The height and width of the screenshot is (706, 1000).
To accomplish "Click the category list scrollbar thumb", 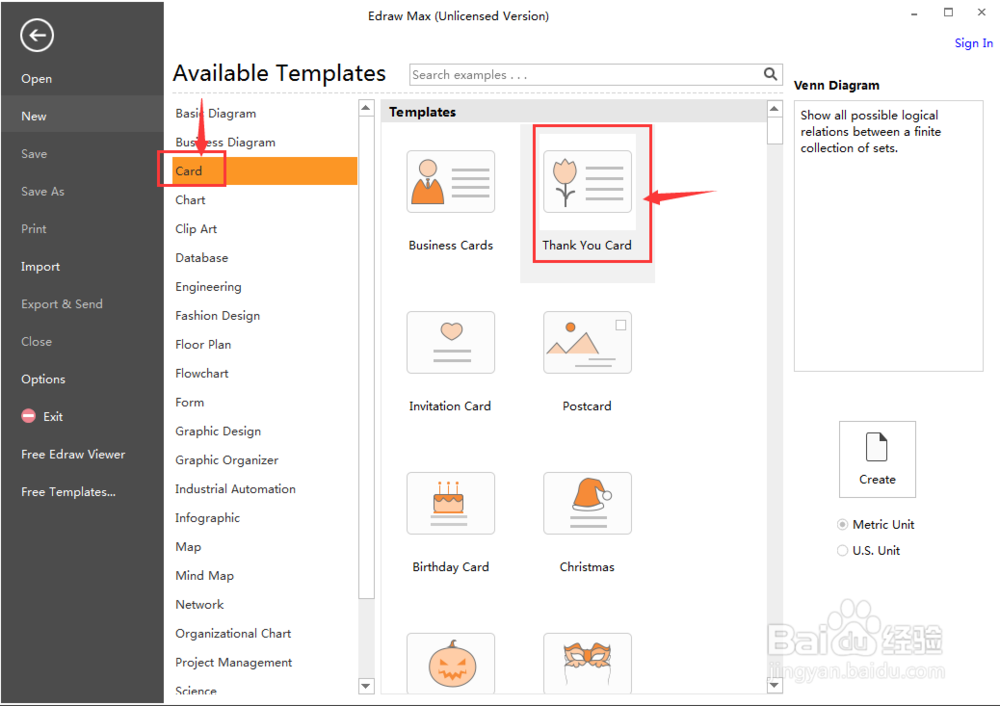I will 366,357.
